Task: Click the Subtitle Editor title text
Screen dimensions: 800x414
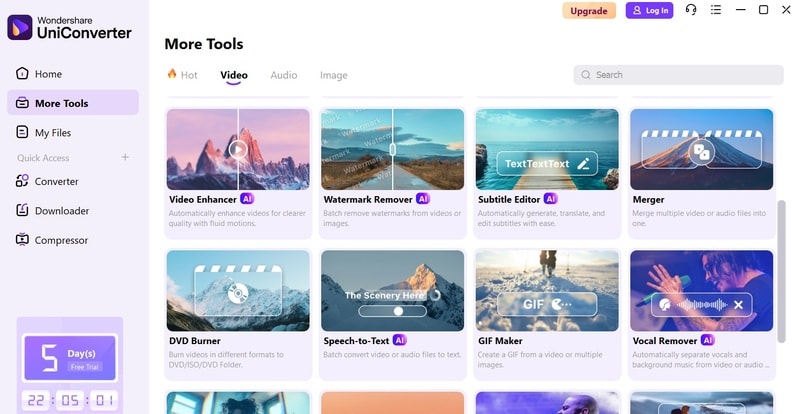Action: pyautogui.click(x=509, y=200)
